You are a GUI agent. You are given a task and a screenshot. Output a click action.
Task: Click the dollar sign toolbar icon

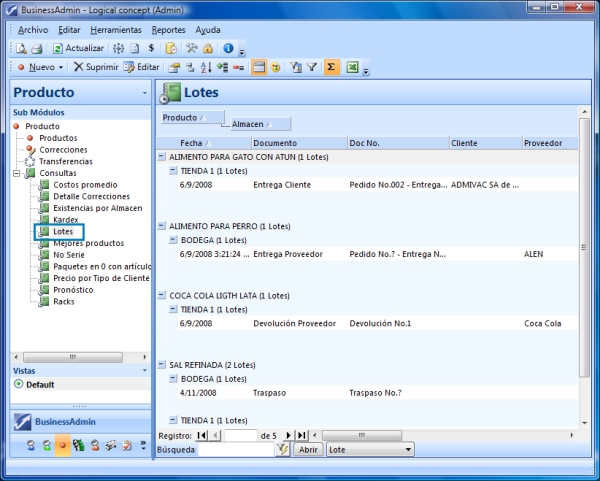point(150,48)
